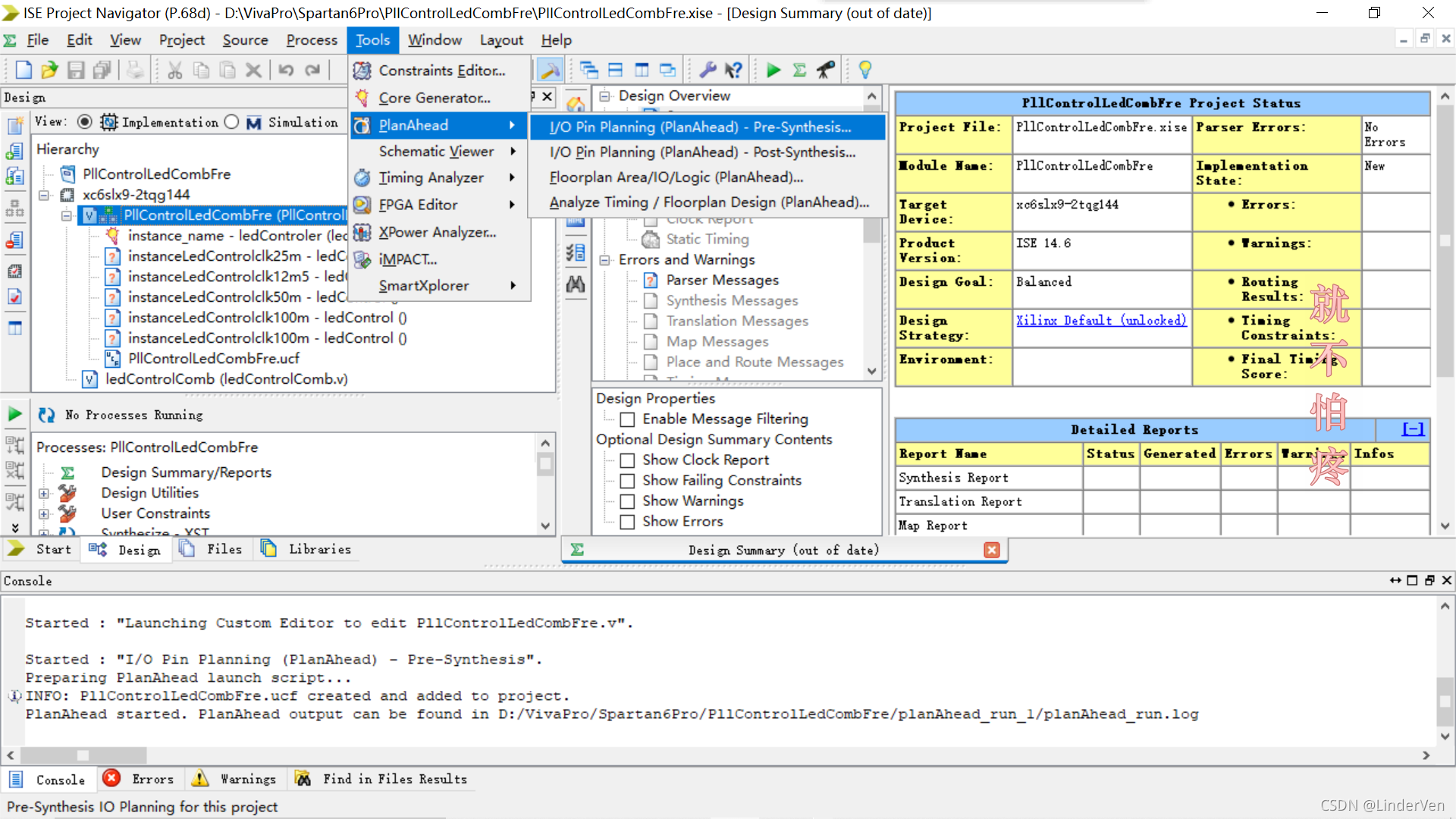Collapse the xc6slx9-2tqg144 hierarchy node
This screenshot has width=1456, height=819.
(44, 195)
